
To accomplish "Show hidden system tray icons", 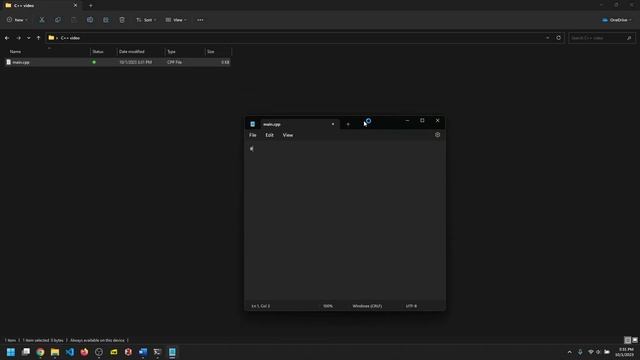I will click(x=570, y=352).
